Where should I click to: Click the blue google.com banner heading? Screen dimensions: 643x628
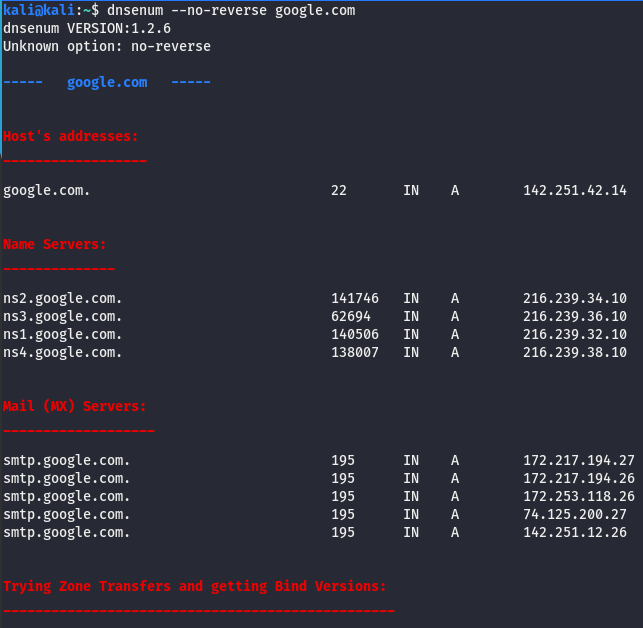click(x=107, y=82)
